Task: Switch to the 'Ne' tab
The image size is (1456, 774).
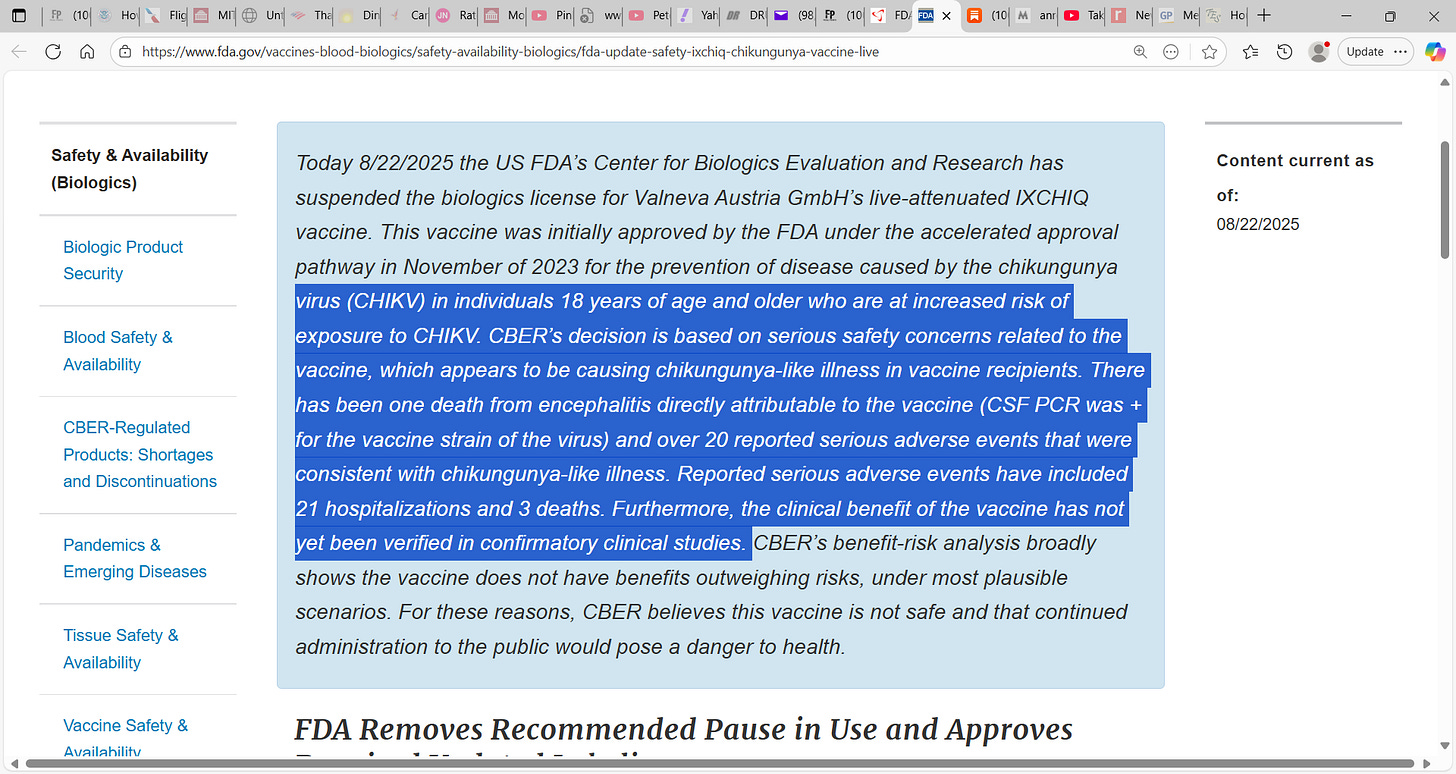Action: (1132, 16)
